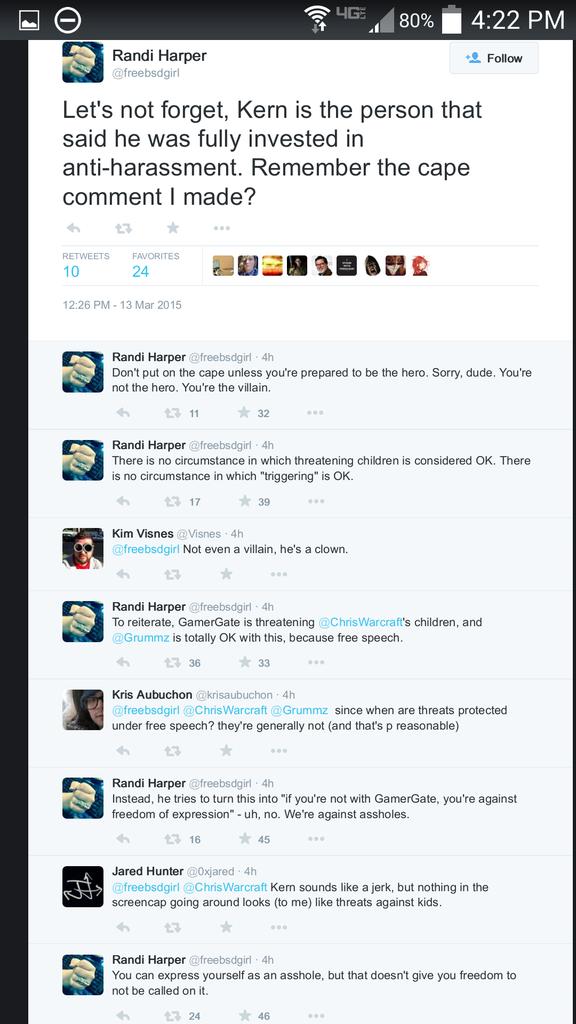This screenshot has height=1024, width=576.
Task: View the 24 favorites list
Action: tap(155, 265)
